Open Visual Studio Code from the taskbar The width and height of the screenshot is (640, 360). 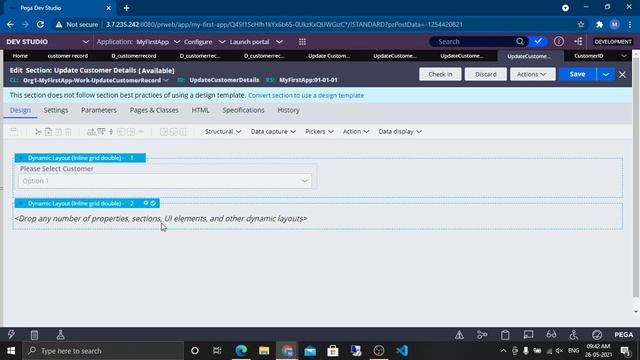point(402,351)
